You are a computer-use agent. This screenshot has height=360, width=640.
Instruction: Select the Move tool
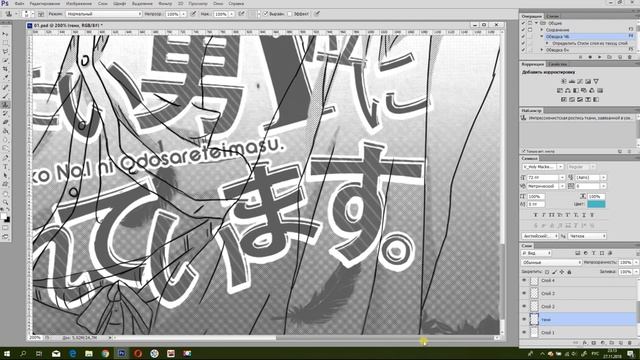pos(5,34)
